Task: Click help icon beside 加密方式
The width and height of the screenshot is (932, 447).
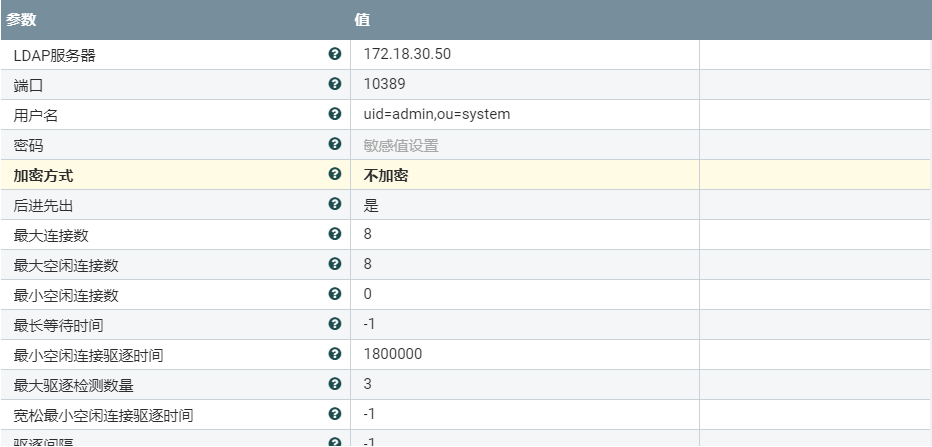Action: coord(334,175)
